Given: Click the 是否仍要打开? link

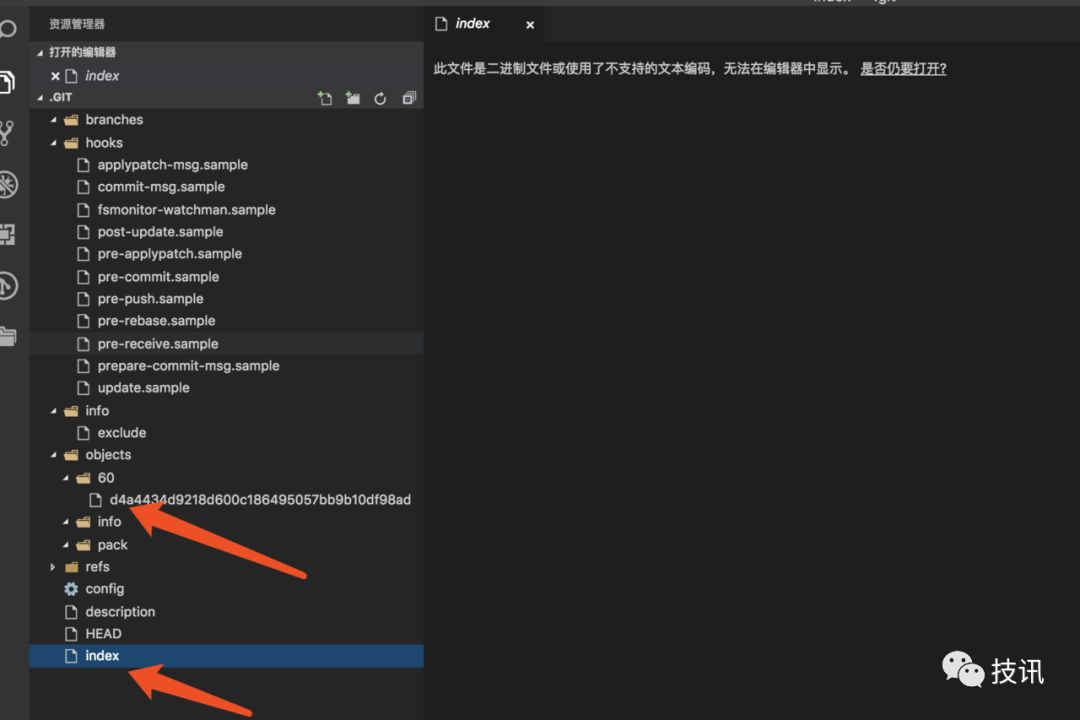Looking at the screenshot, I should (903, 68).
